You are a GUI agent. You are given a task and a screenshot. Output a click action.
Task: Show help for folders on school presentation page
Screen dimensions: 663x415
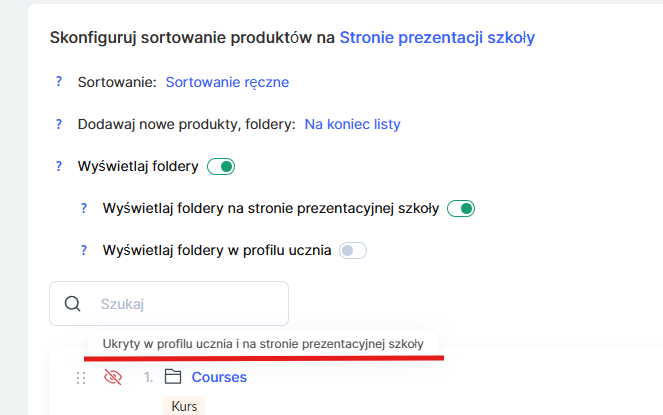tap(84, 209)
